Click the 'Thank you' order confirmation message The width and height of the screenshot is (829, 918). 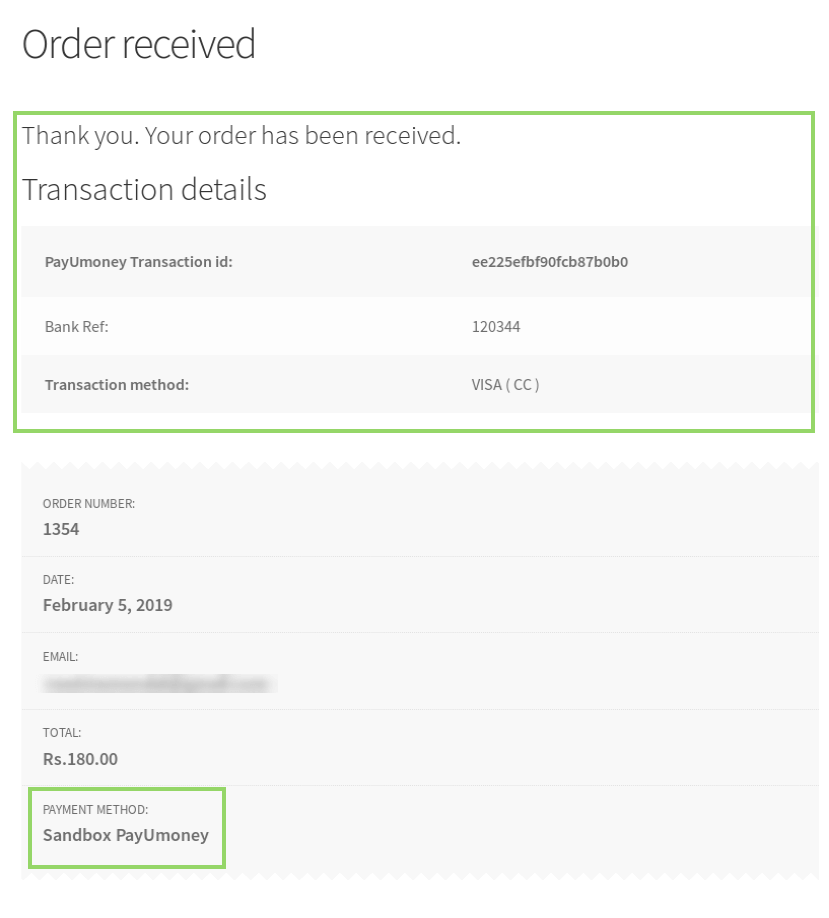pyautogui.click(x=241, y=136)
